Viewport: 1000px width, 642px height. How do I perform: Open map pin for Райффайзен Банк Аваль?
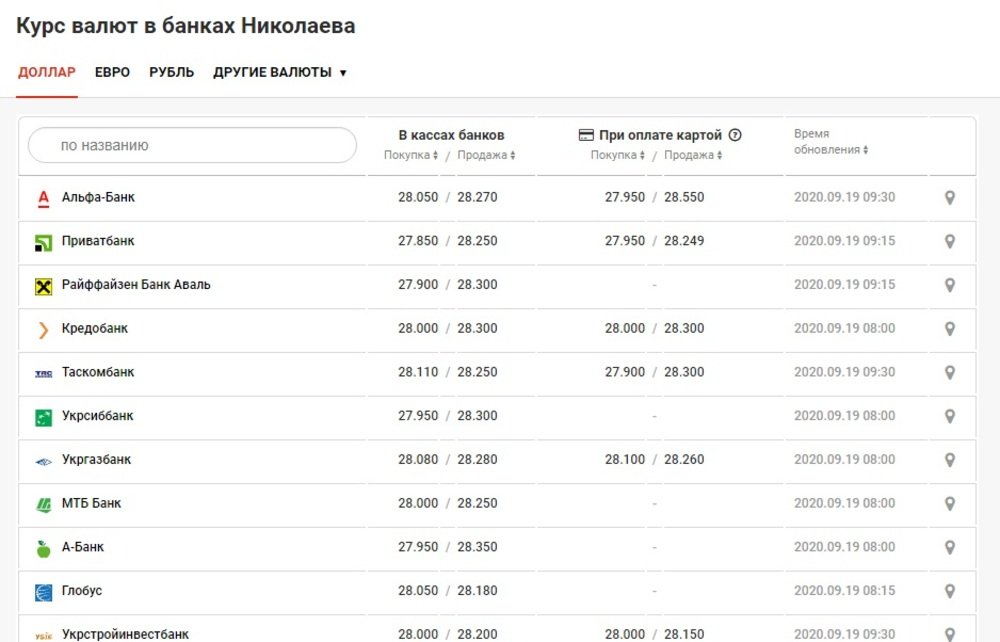pos(950,285)
